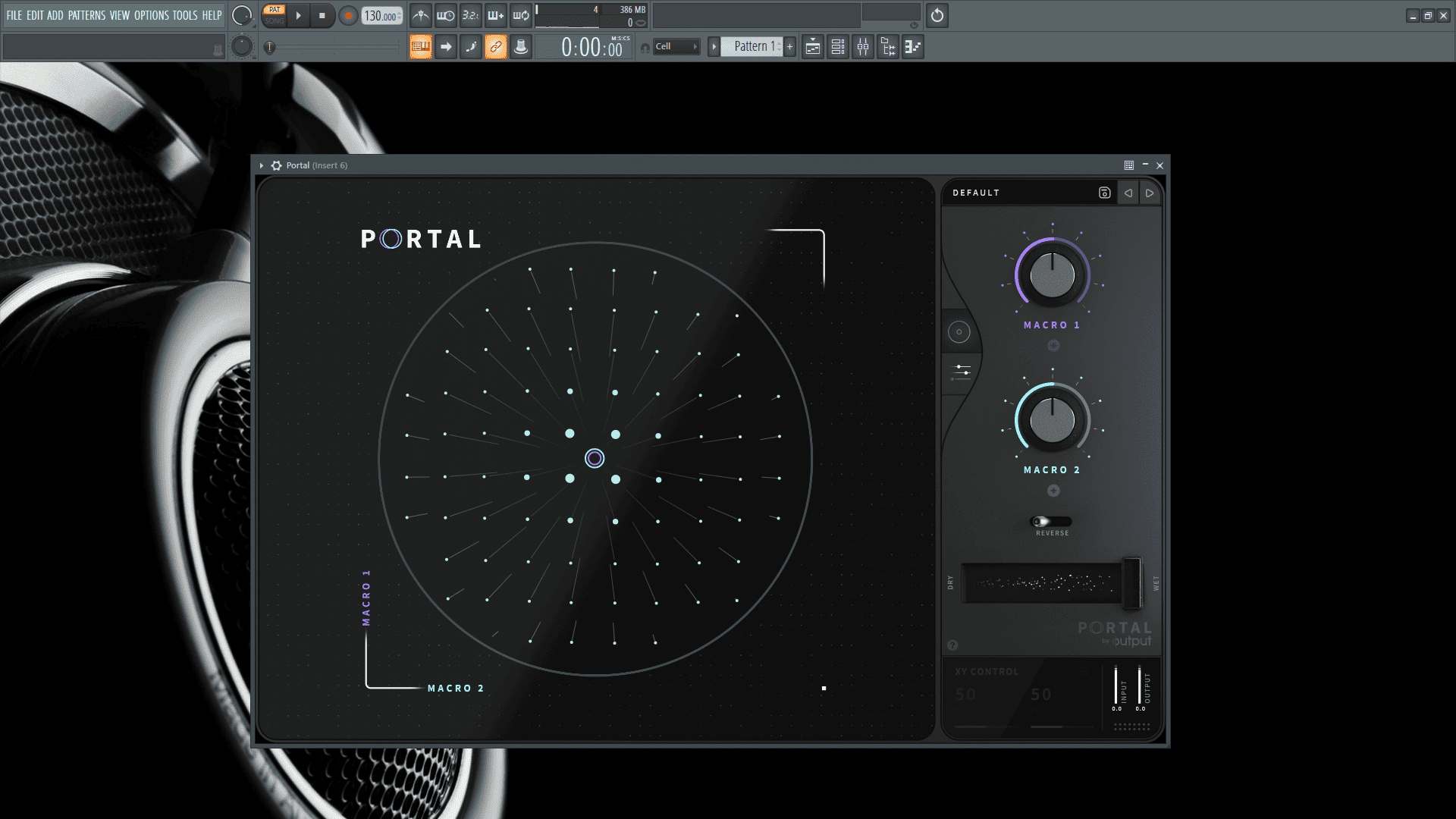The width and height of the screenshot is (1456, 819).
Task: Click the master volume knob in top toolbar
Action: [x=241, y=15]
